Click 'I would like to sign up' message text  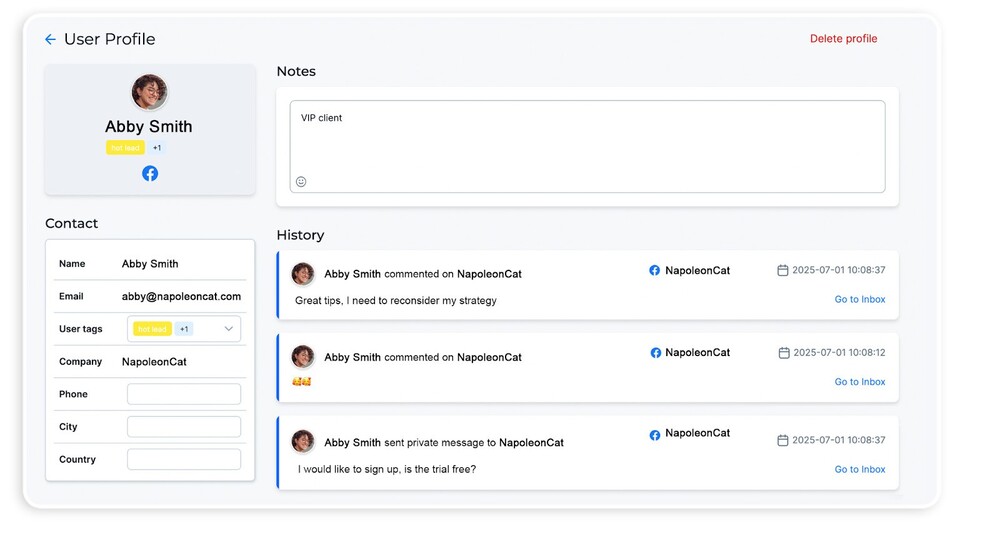pos(387,470)
